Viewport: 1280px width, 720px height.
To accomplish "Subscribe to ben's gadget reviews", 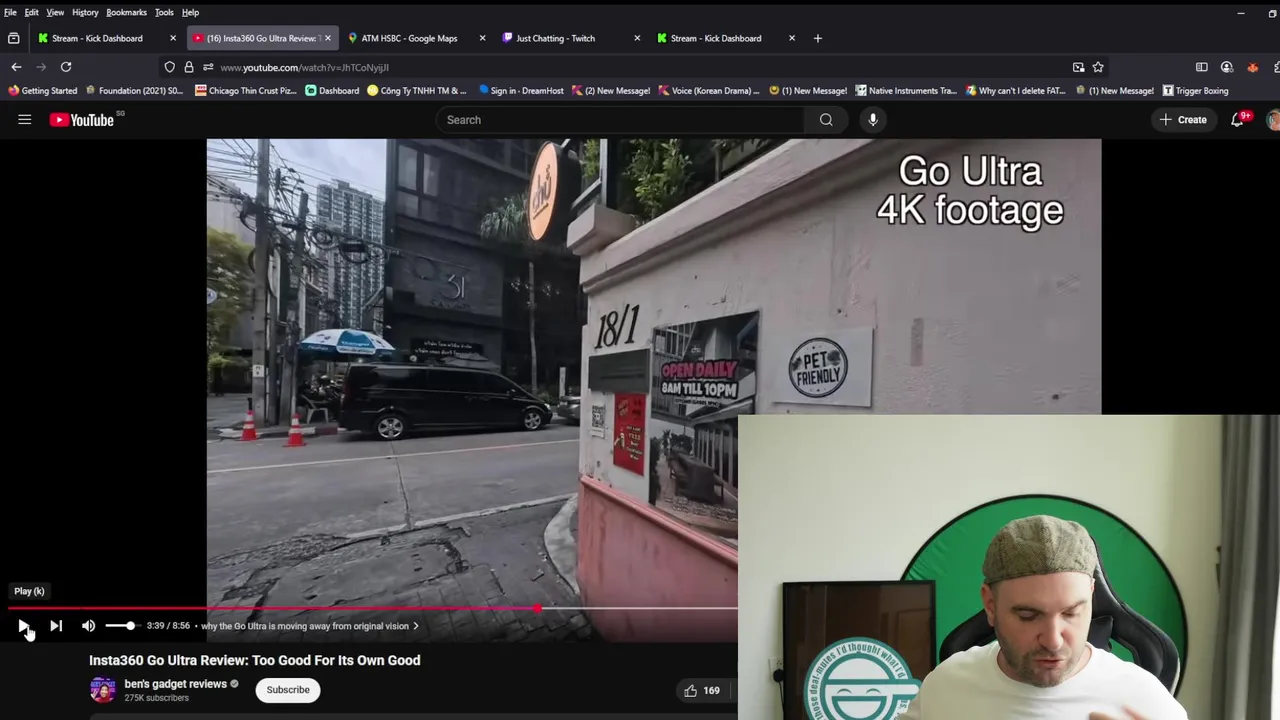I will pyautogui.click(x=288, y=690).
